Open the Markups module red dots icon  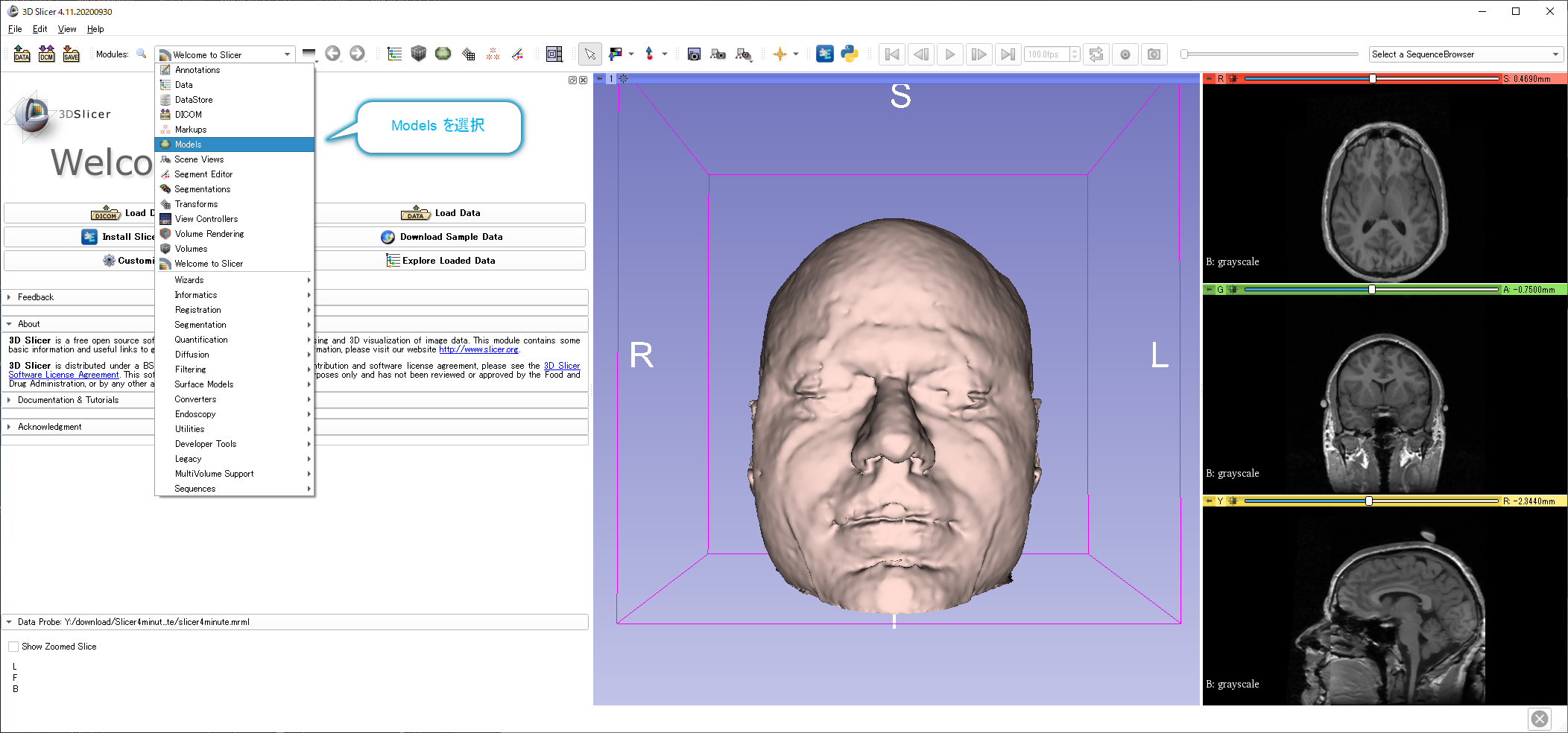click(x=493, y=54)
